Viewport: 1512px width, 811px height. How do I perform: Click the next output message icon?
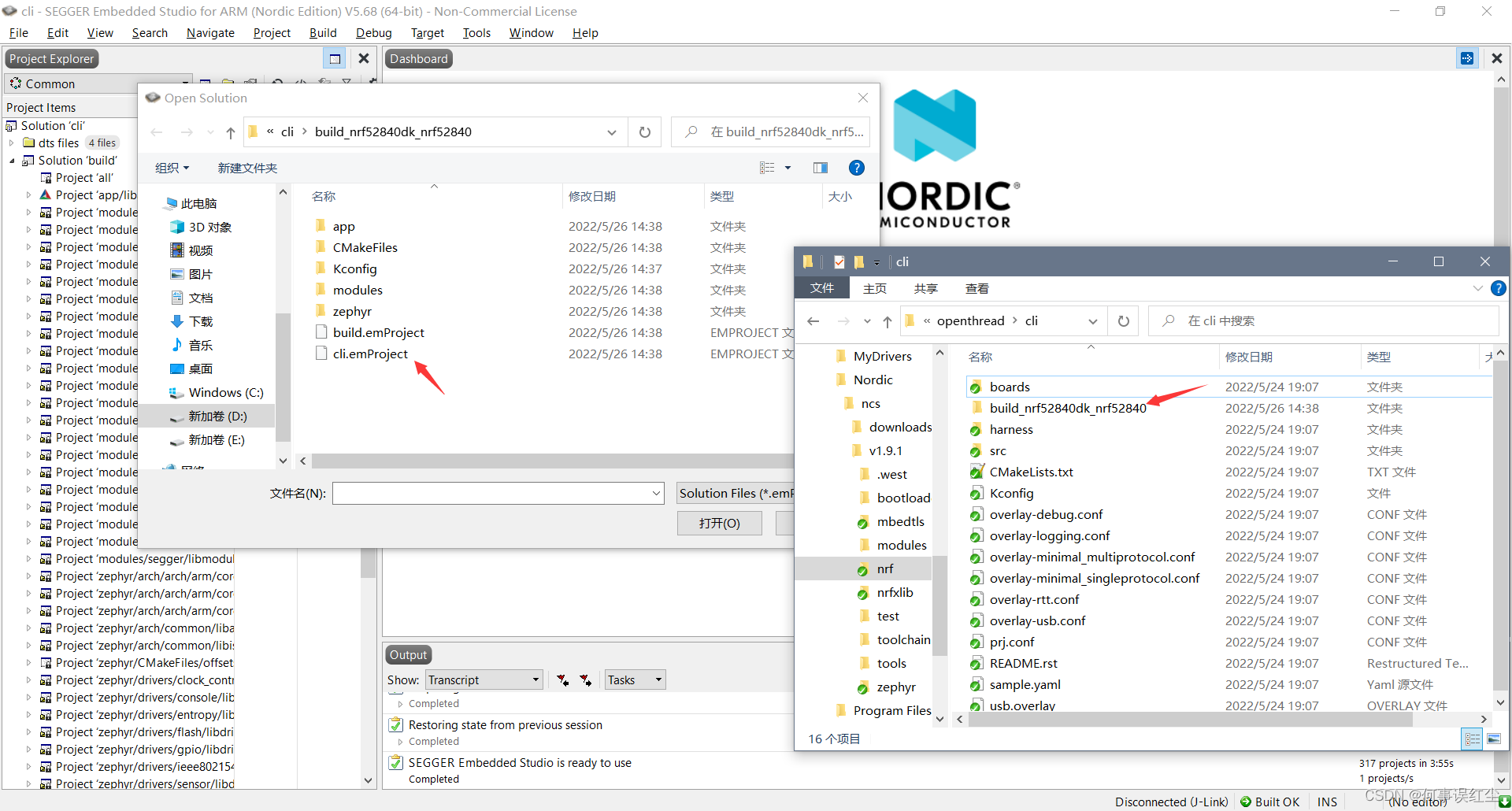586,680
